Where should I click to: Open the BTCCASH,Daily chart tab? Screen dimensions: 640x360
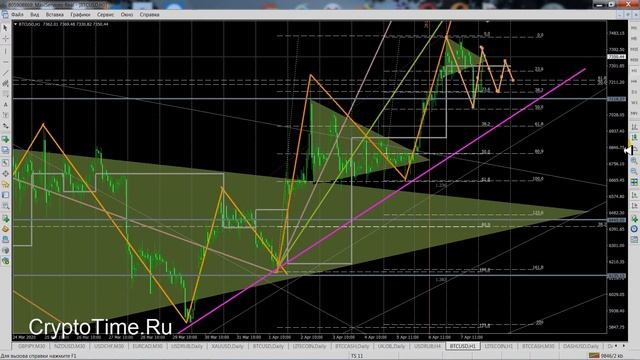[x=352, y=346]
